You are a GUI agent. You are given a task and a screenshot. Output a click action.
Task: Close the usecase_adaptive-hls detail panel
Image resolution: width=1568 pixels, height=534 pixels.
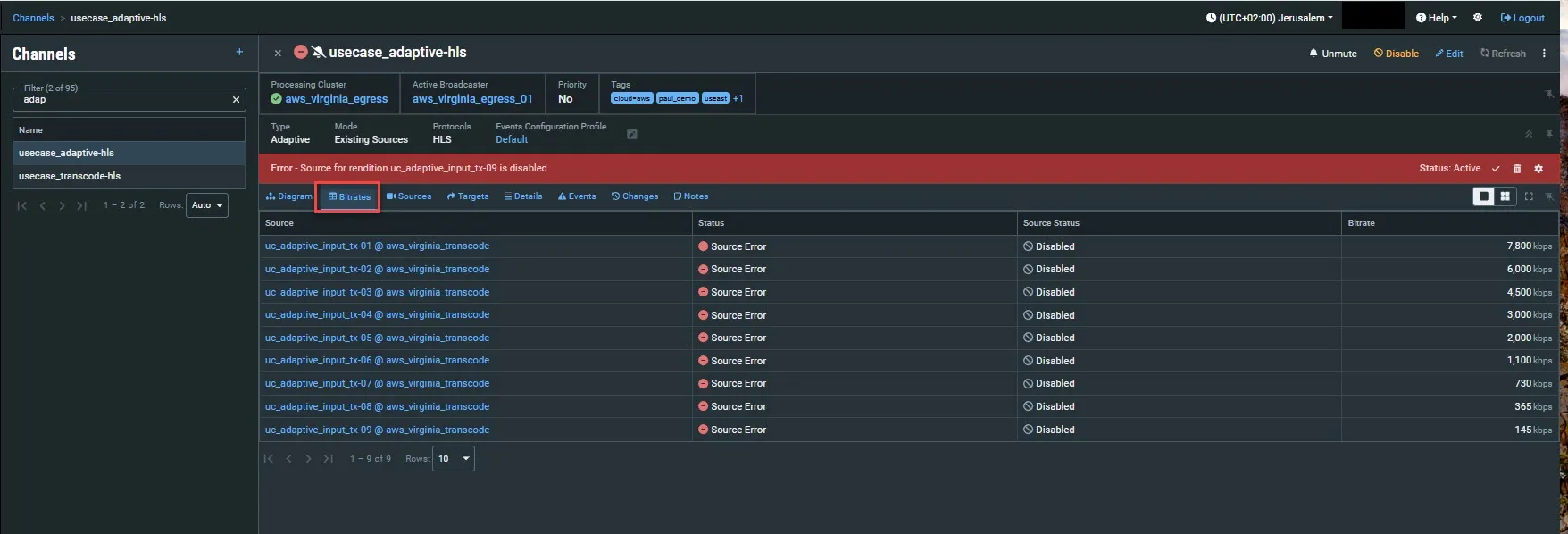coord(278,54)
